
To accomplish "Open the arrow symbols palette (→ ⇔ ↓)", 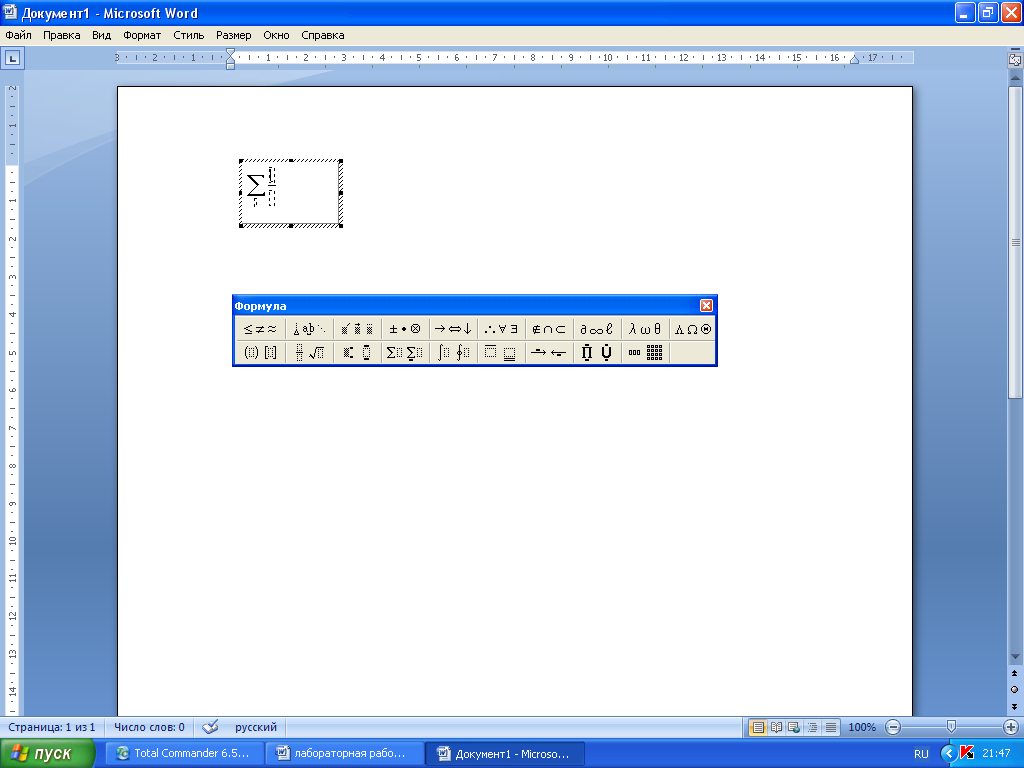I will click(x=453, y=329).
